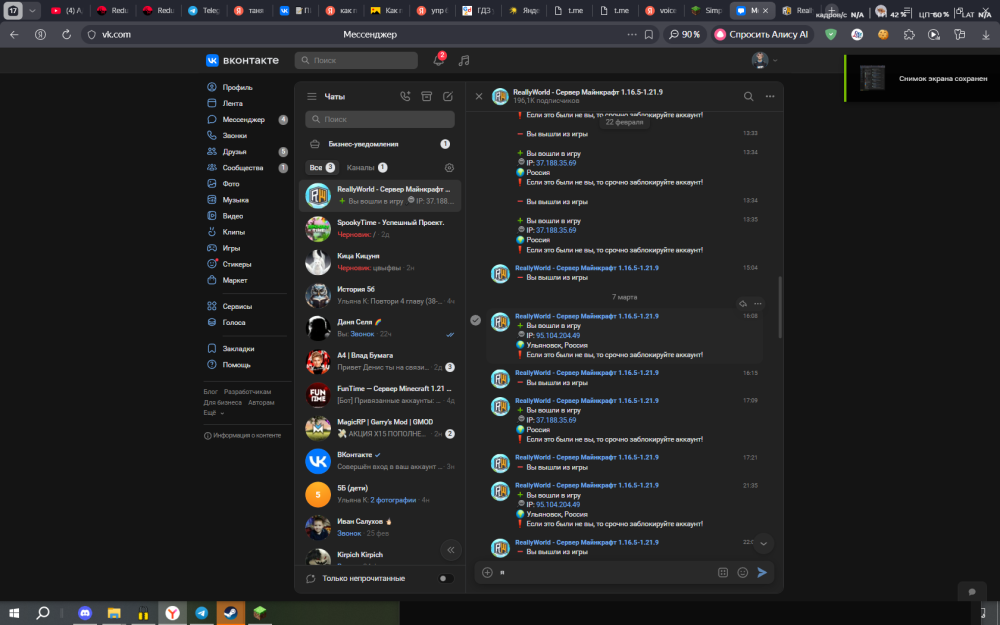Open Telegram from the taskbar

pyautogui.click(x=202, y=613)
